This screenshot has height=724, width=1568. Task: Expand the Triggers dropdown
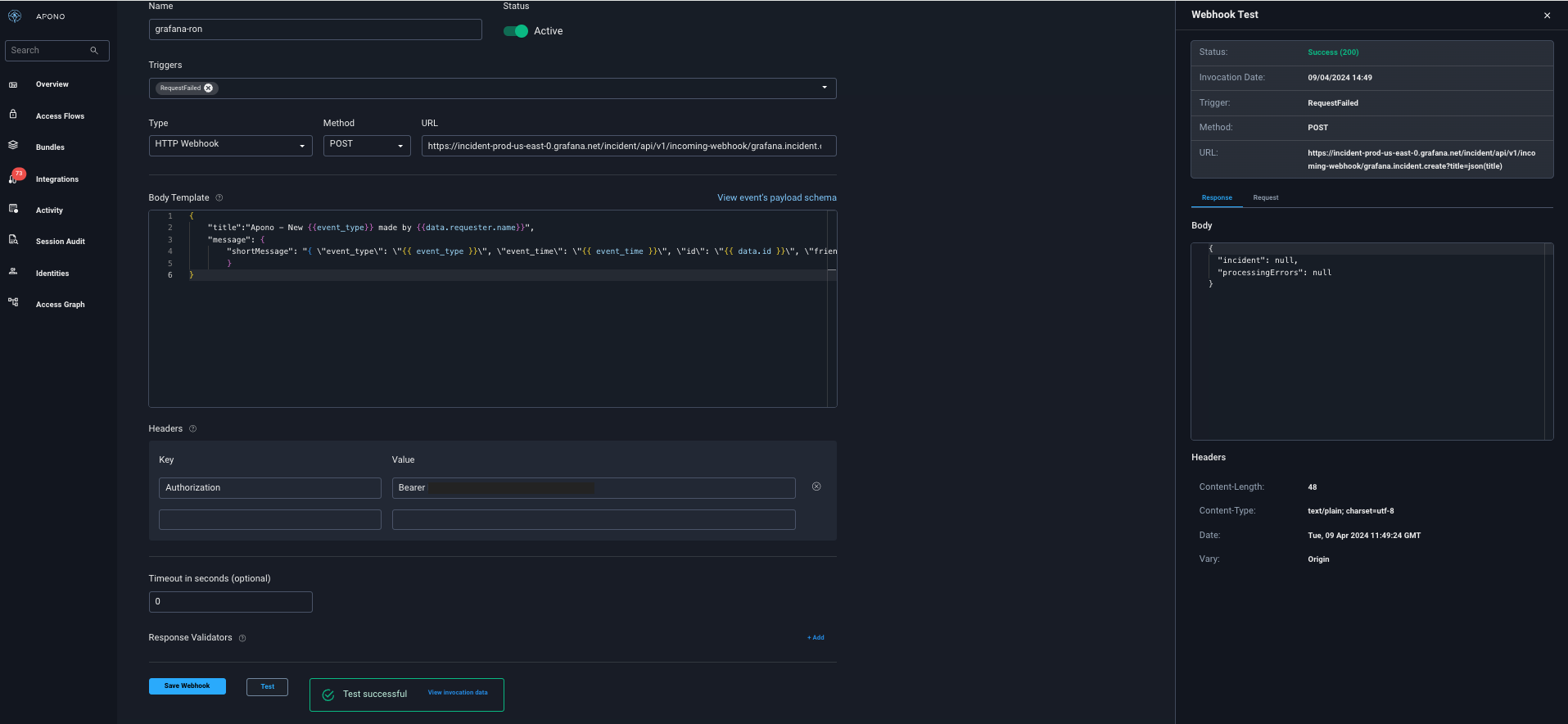click(824, 88)
